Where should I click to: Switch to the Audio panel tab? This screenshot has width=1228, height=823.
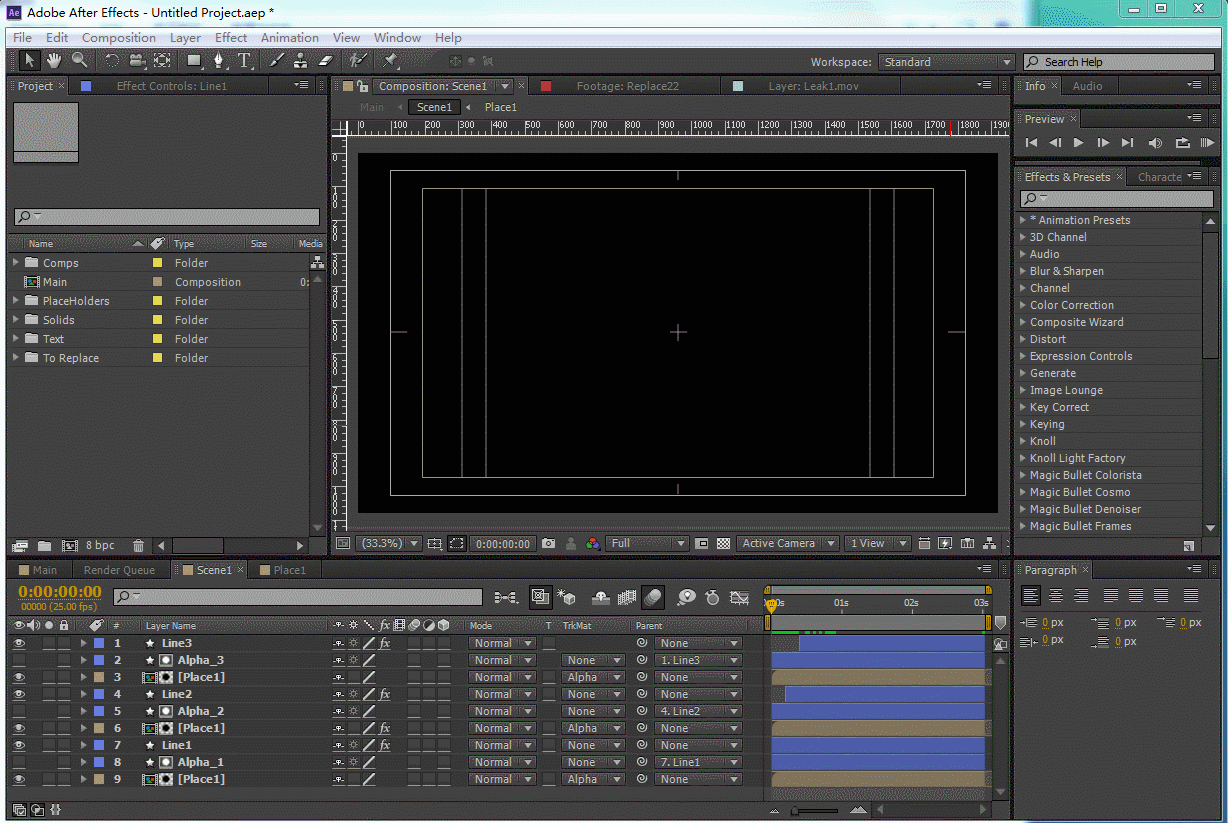tap(1087, 86)
